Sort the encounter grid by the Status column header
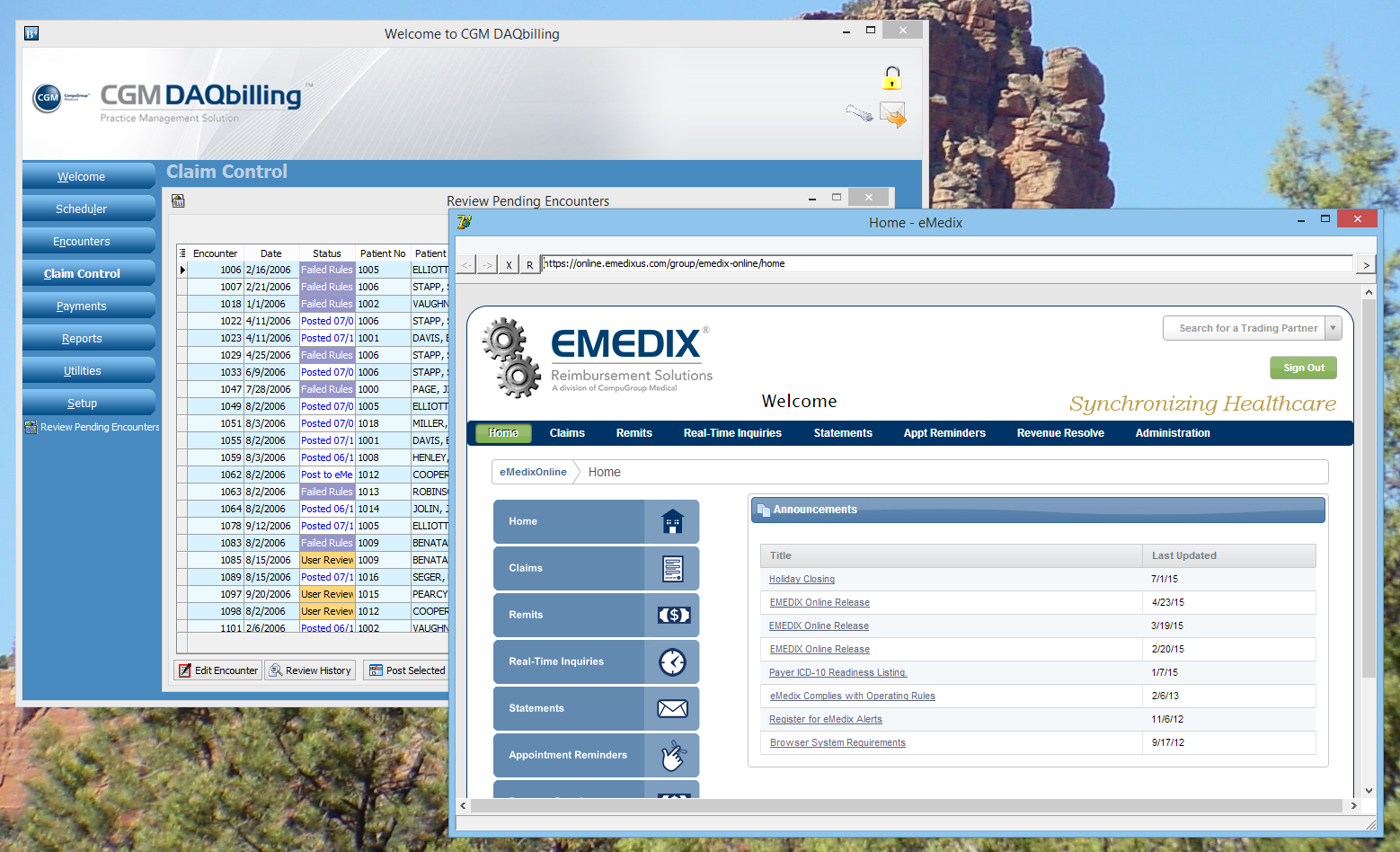The image size is (1400, 852). (x=327, y=253)
